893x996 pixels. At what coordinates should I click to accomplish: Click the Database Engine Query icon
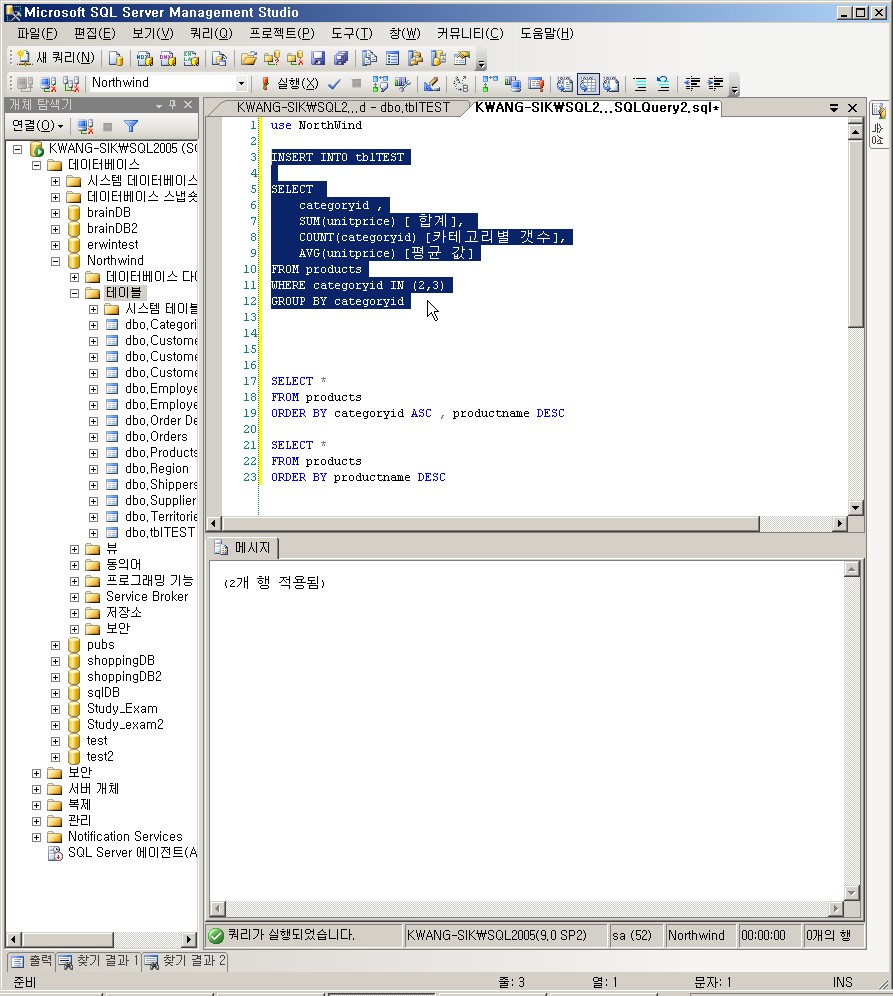coord(116,58)
